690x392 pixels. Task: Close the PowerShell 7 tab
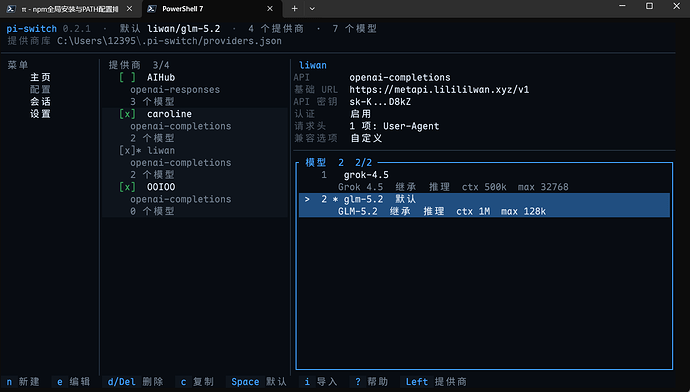[270, 9]
